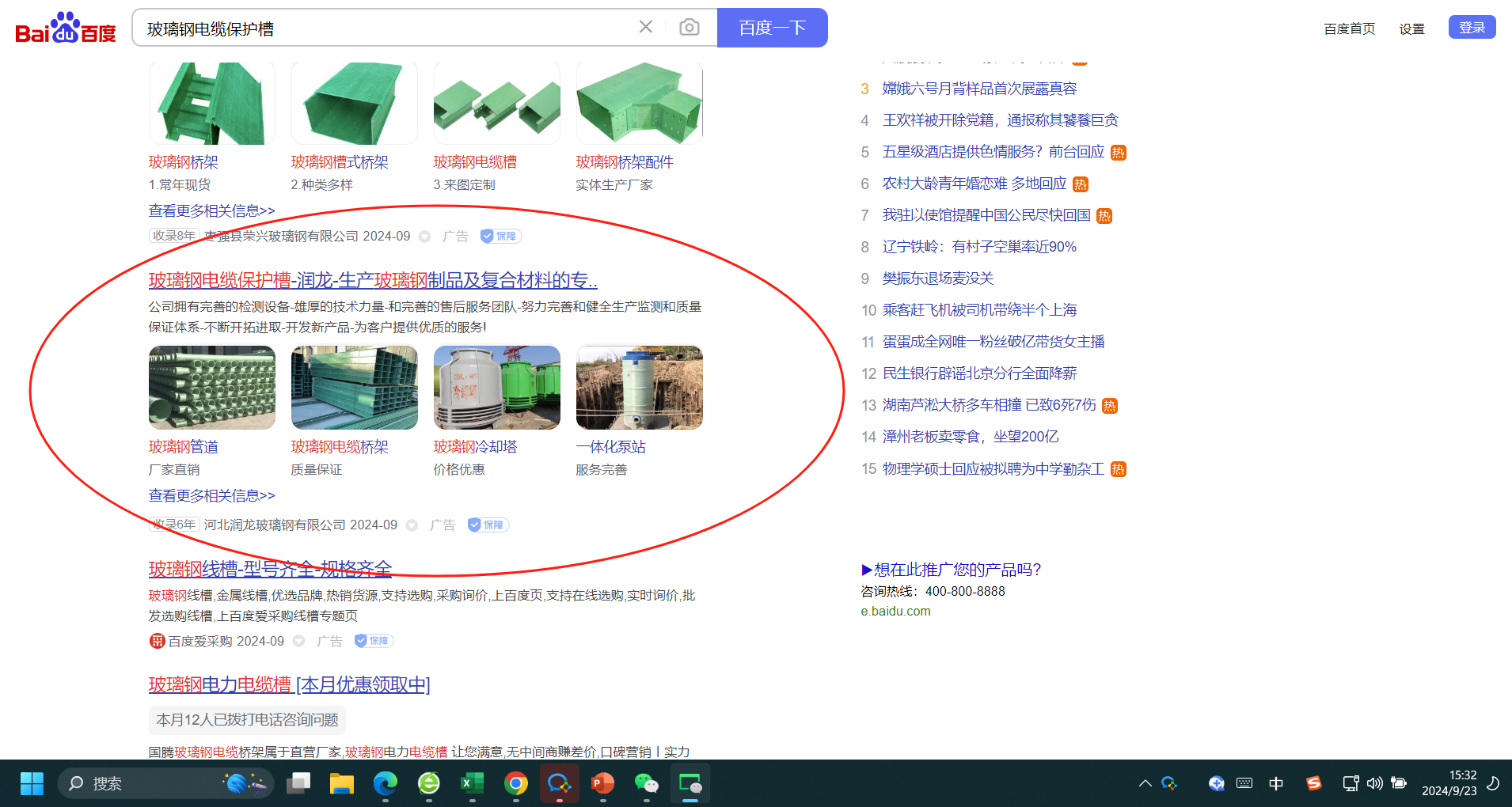
Task: Click the 保障 badge beside 百度爱采购
Action: tap(373, 641)
